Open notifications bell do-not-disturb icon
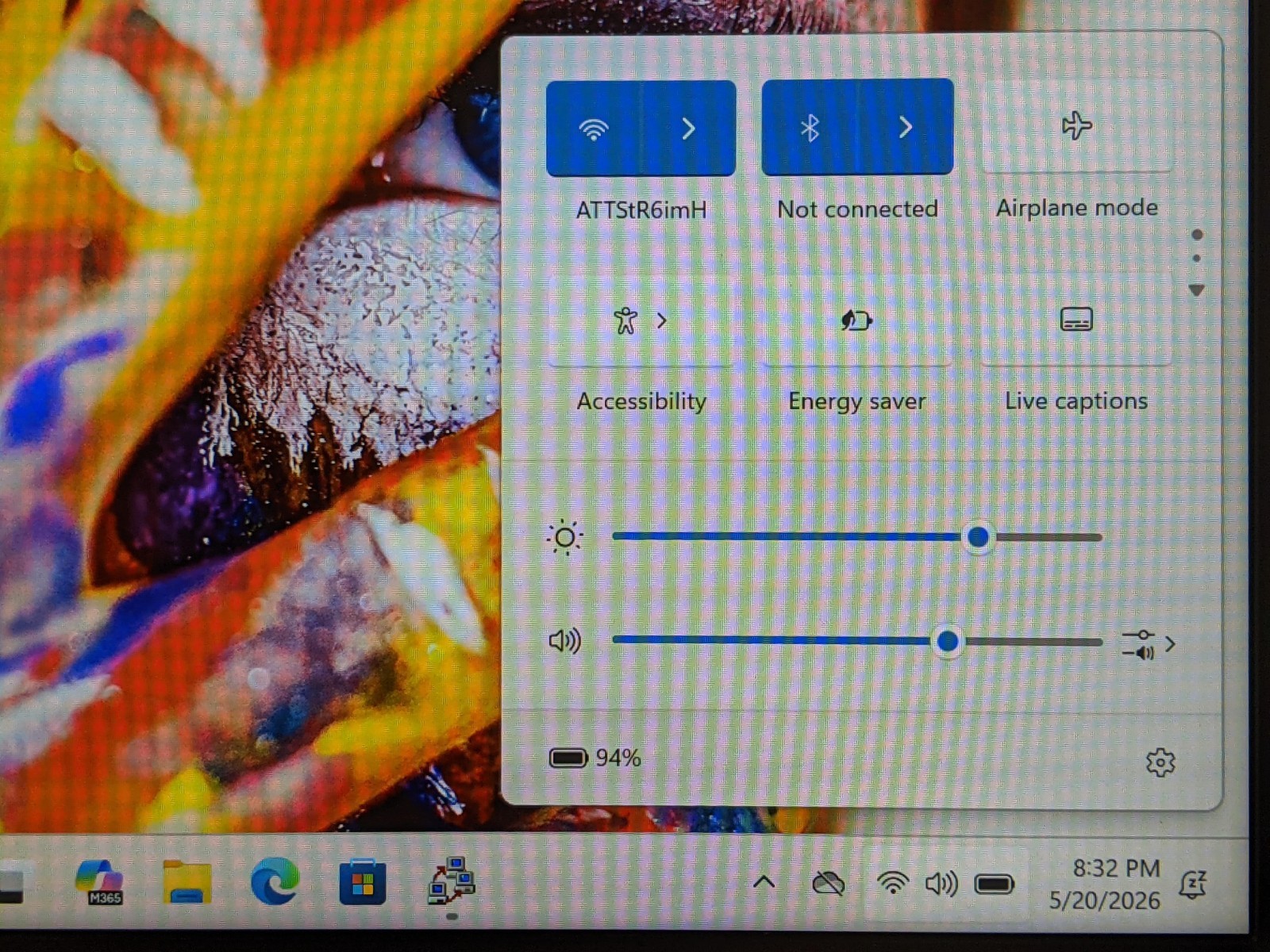This screenshot has width=1270, height=952. 1194,884
